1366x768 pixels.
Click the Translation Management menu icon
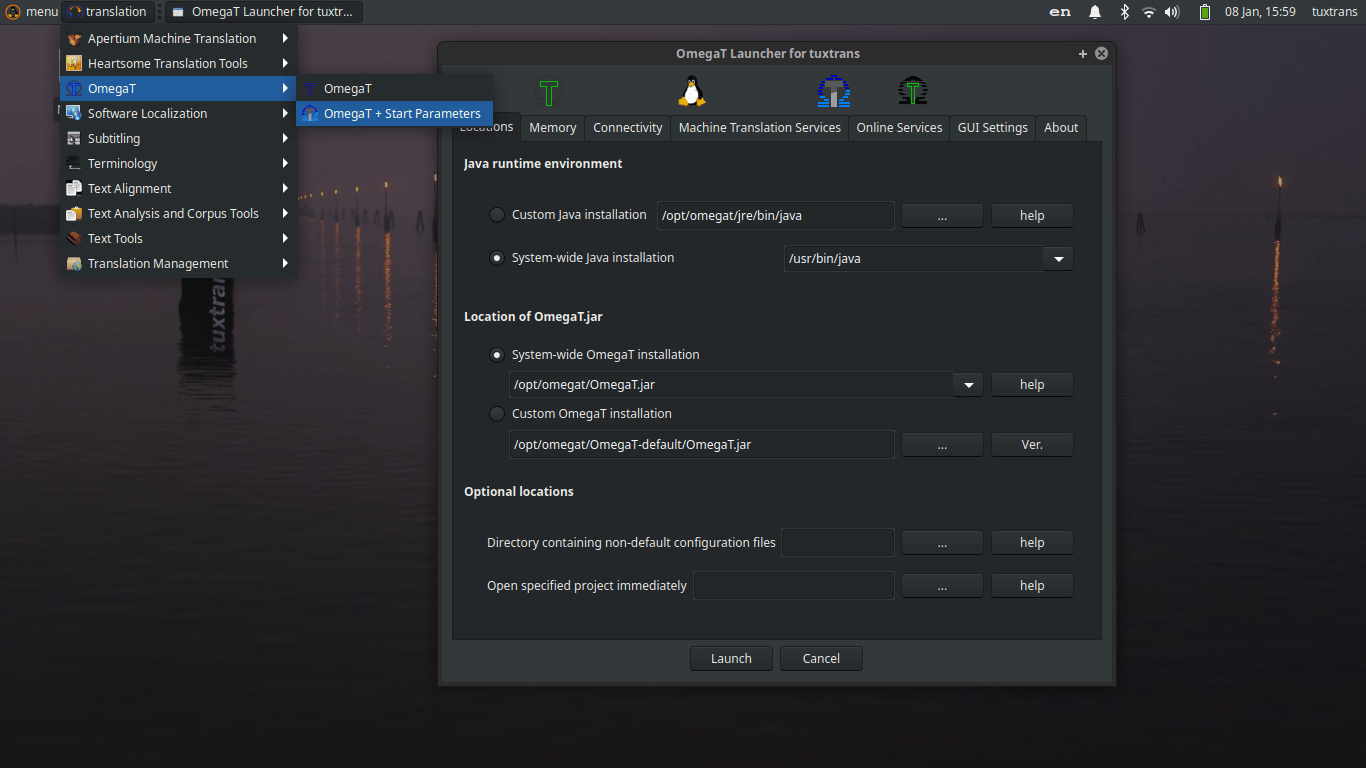pos(74,264)
